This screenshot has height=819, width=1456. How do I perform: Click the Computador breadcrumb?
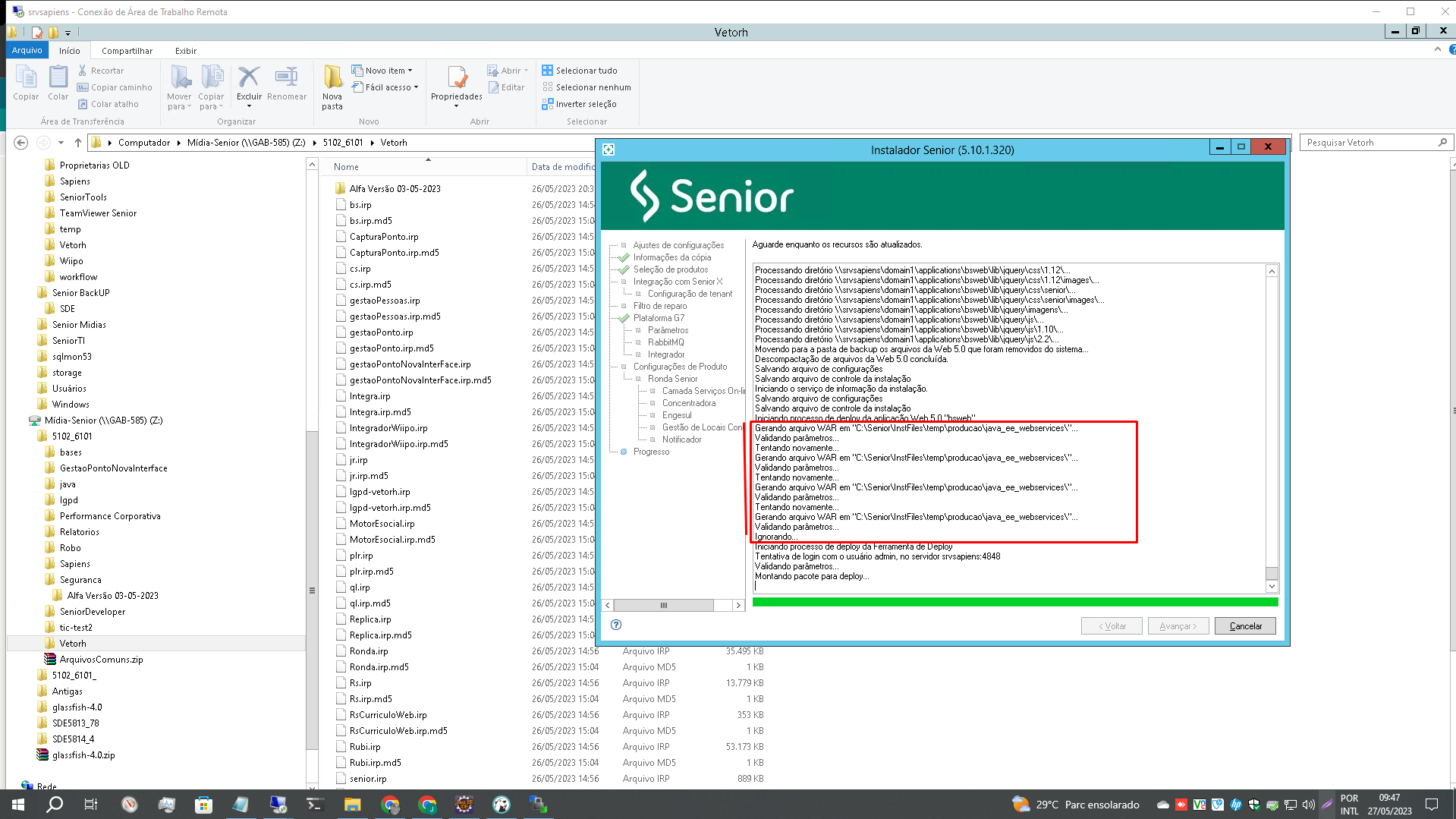[144, 143]
